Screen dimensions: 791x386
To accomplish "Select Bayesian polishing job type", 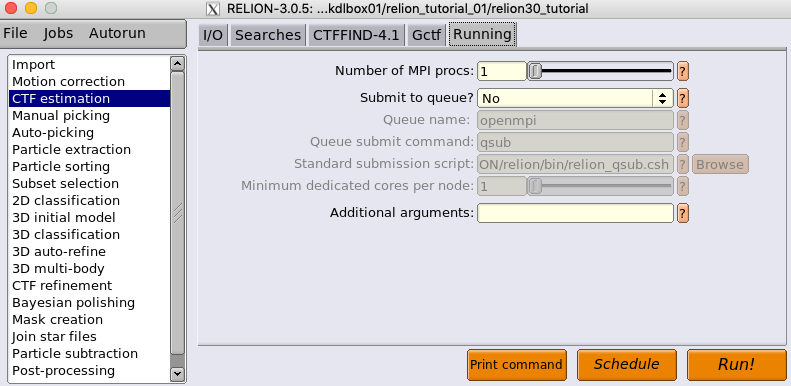I will pyautogui.click(x=89, y=303).
